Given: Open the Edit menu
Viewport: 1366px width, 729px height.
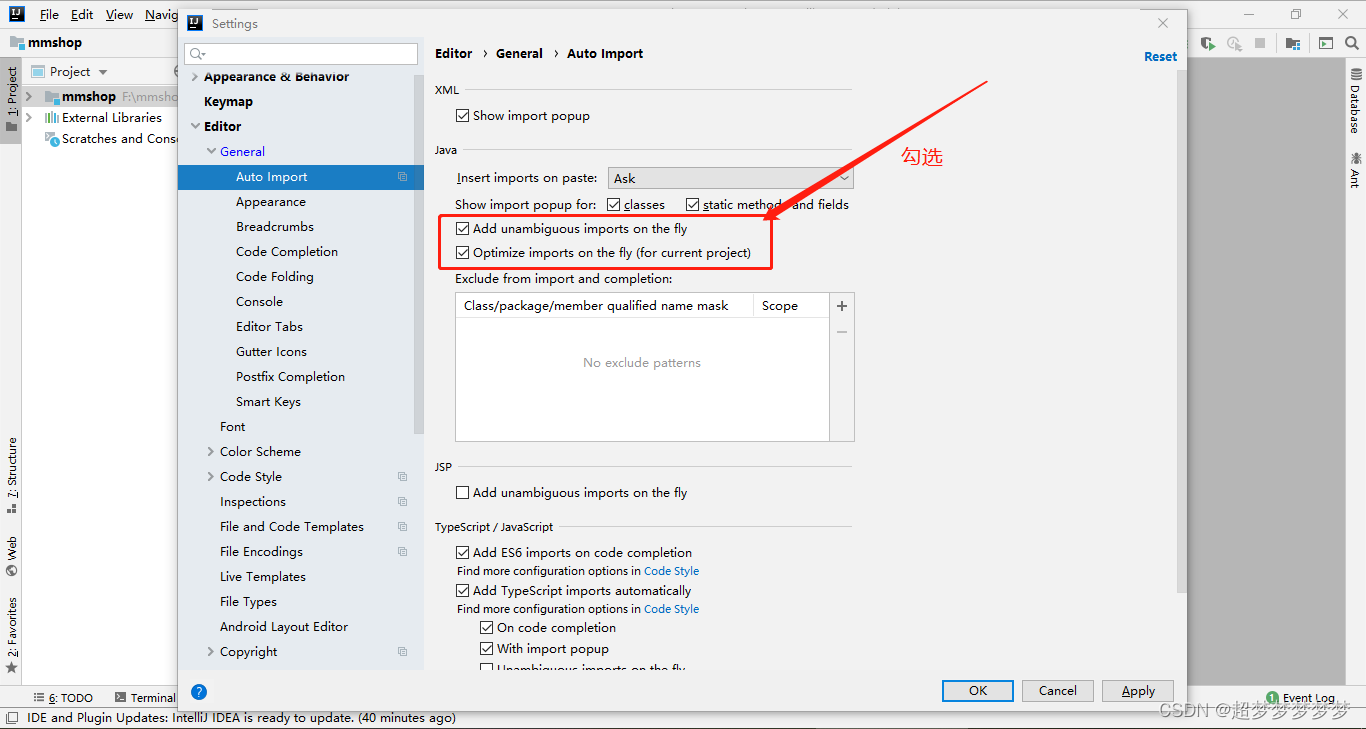Looking at the screenshot, I should tap(83, 15).
